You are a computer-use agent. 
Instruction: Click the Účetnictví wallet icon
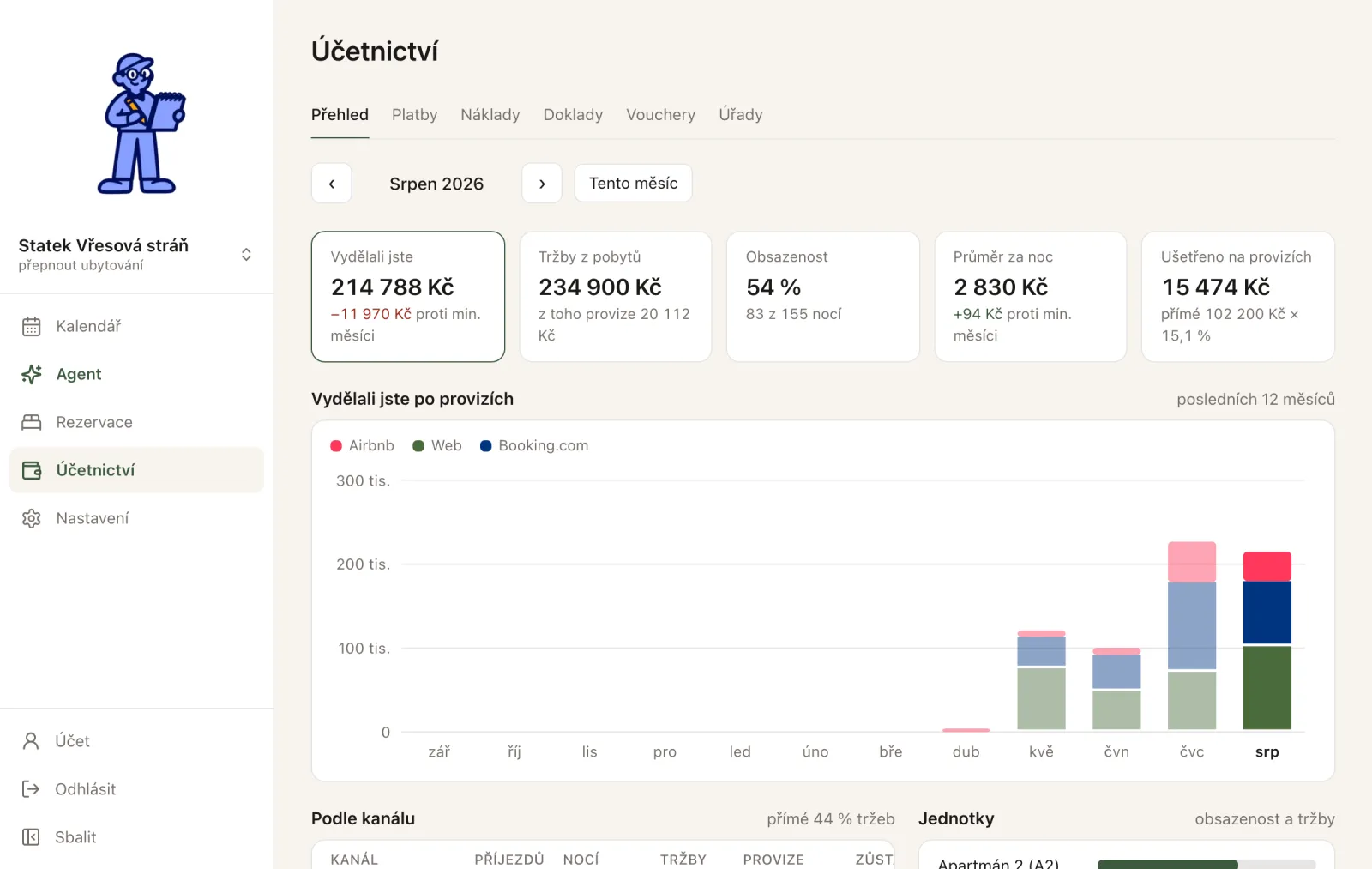pos(32,470)
